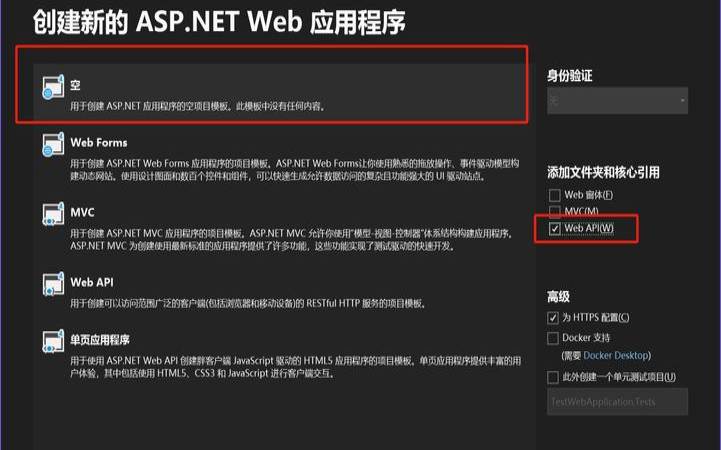The image size is (721, 450).
Task: Open the 身份验证 dropdown
Action: [618, 100]
